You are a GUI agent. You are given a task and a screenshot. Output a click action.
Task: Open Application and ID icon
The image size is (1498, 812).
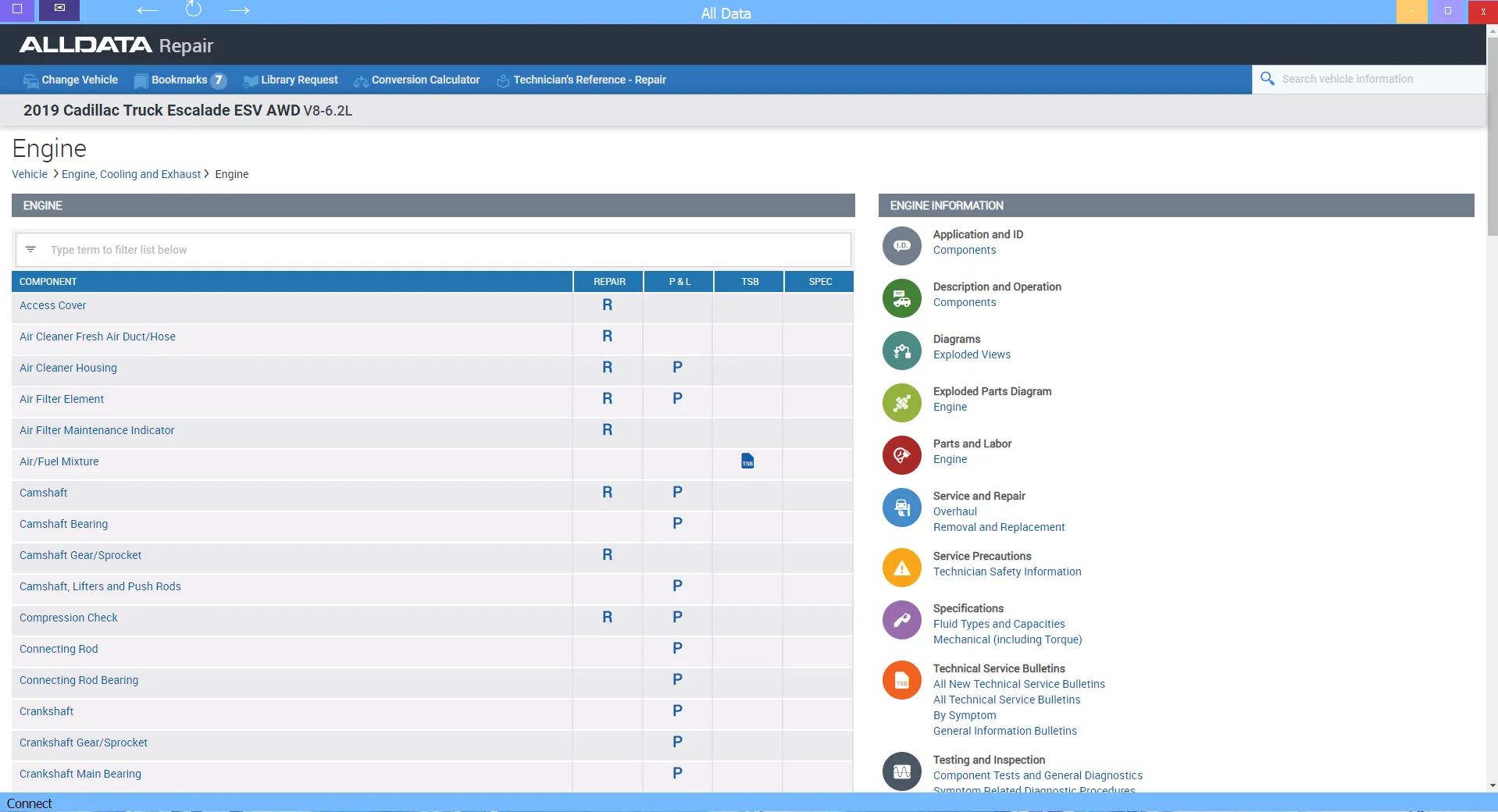[x=902, y=246]
